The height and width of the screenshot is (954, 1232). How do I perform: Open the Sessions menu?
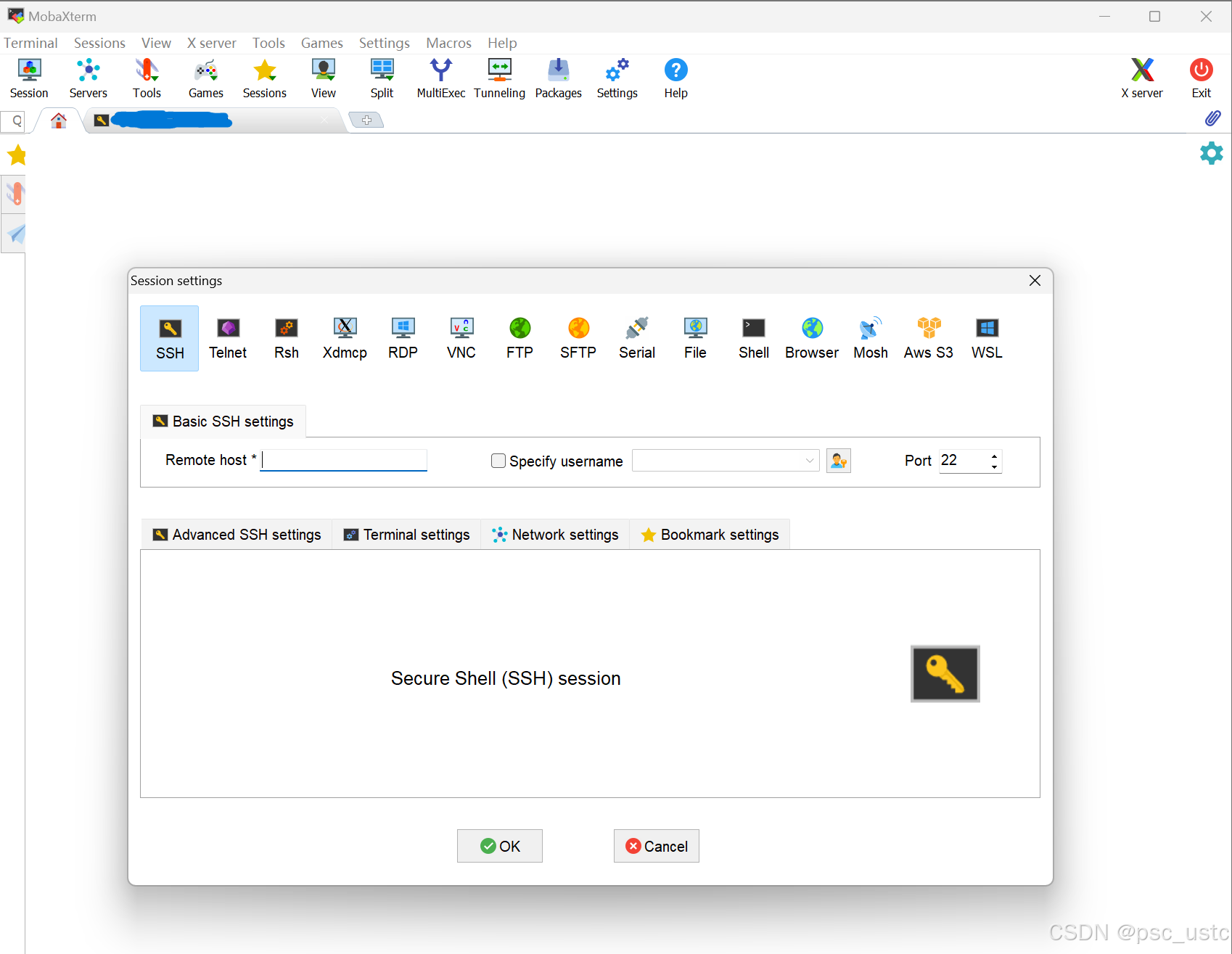(99, 43)
